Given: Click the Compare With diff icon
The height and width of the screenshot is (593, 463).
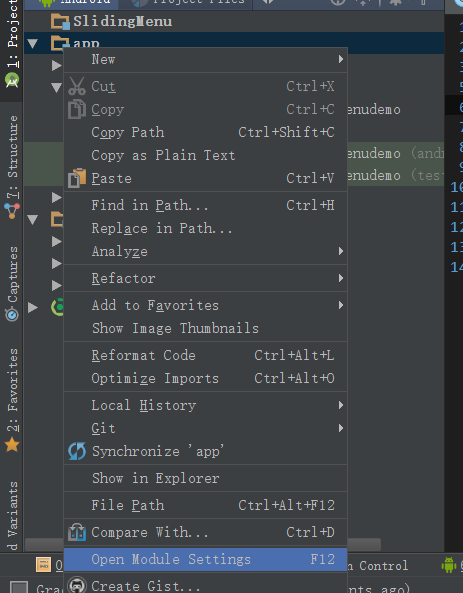Looking at the screenshot, I should [77, 532].
